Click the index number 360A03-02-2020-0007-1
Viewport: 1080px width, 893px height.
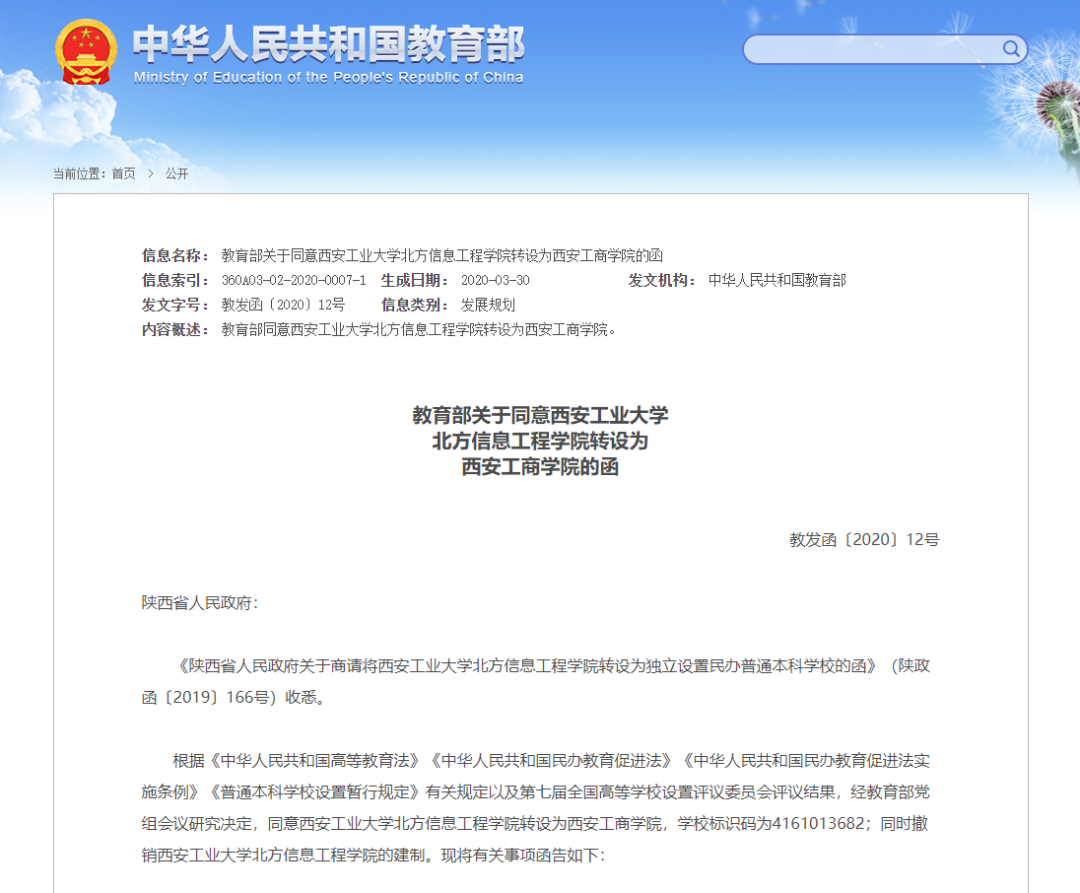tap(293, 280)
